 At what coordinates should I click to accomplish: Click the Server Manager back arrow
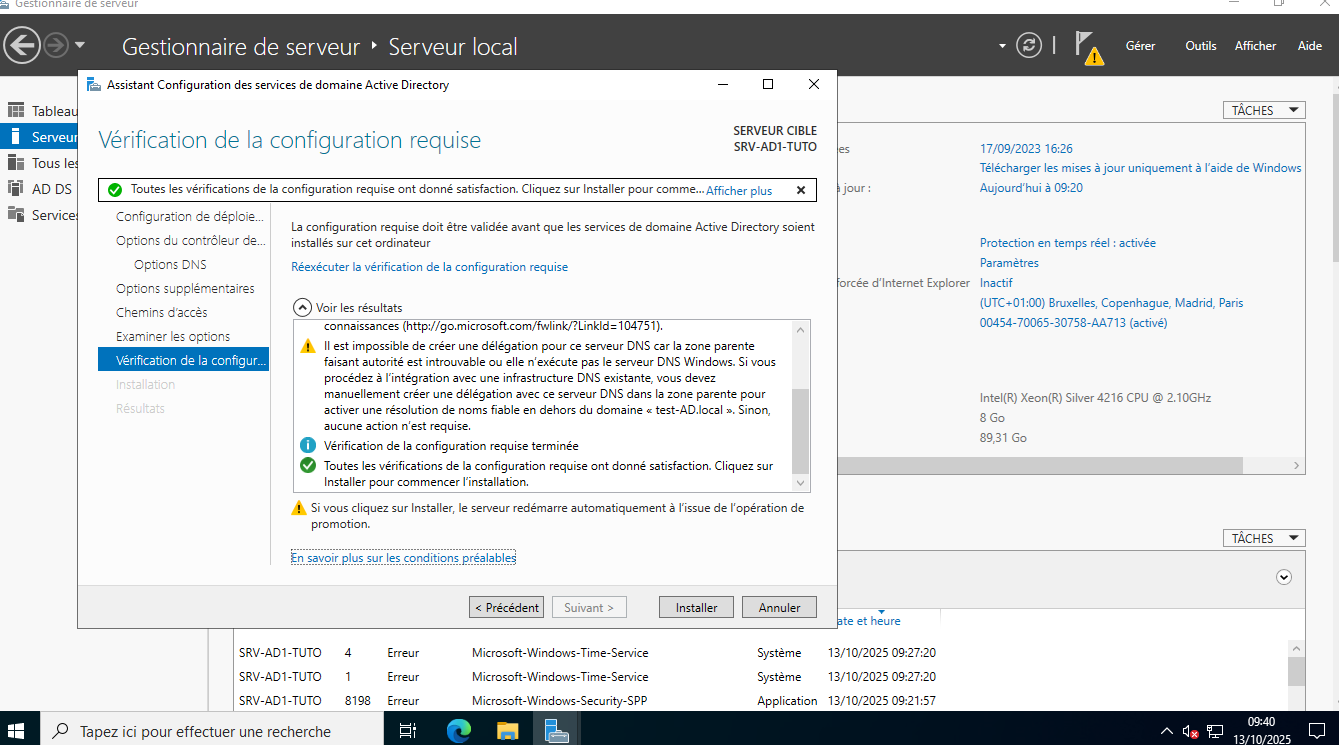click(22, 45)
